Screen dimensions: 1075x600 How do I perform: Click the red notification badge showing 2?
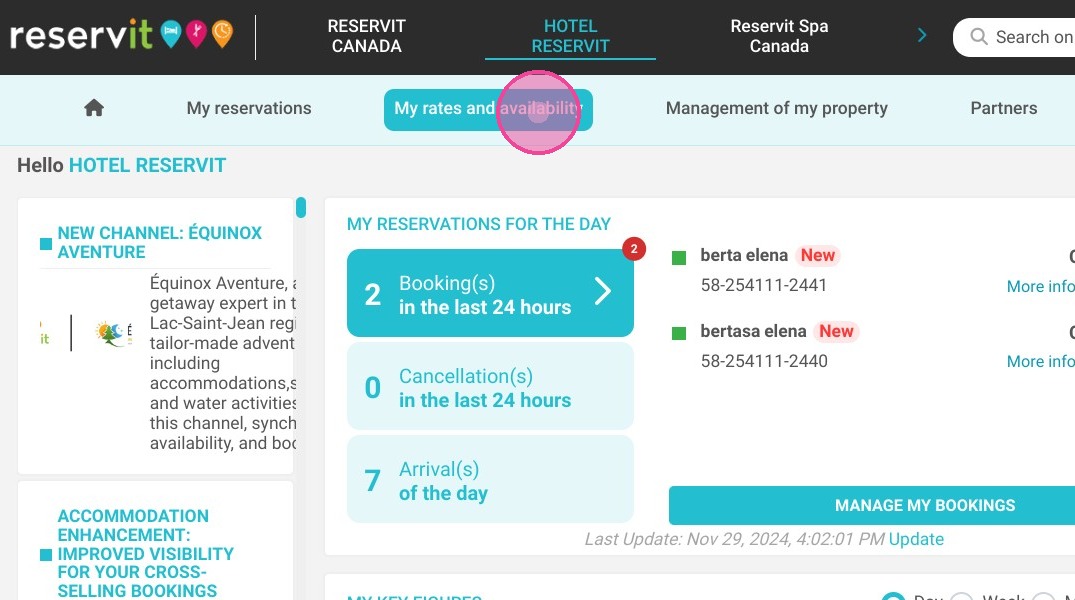coord(634,249)
